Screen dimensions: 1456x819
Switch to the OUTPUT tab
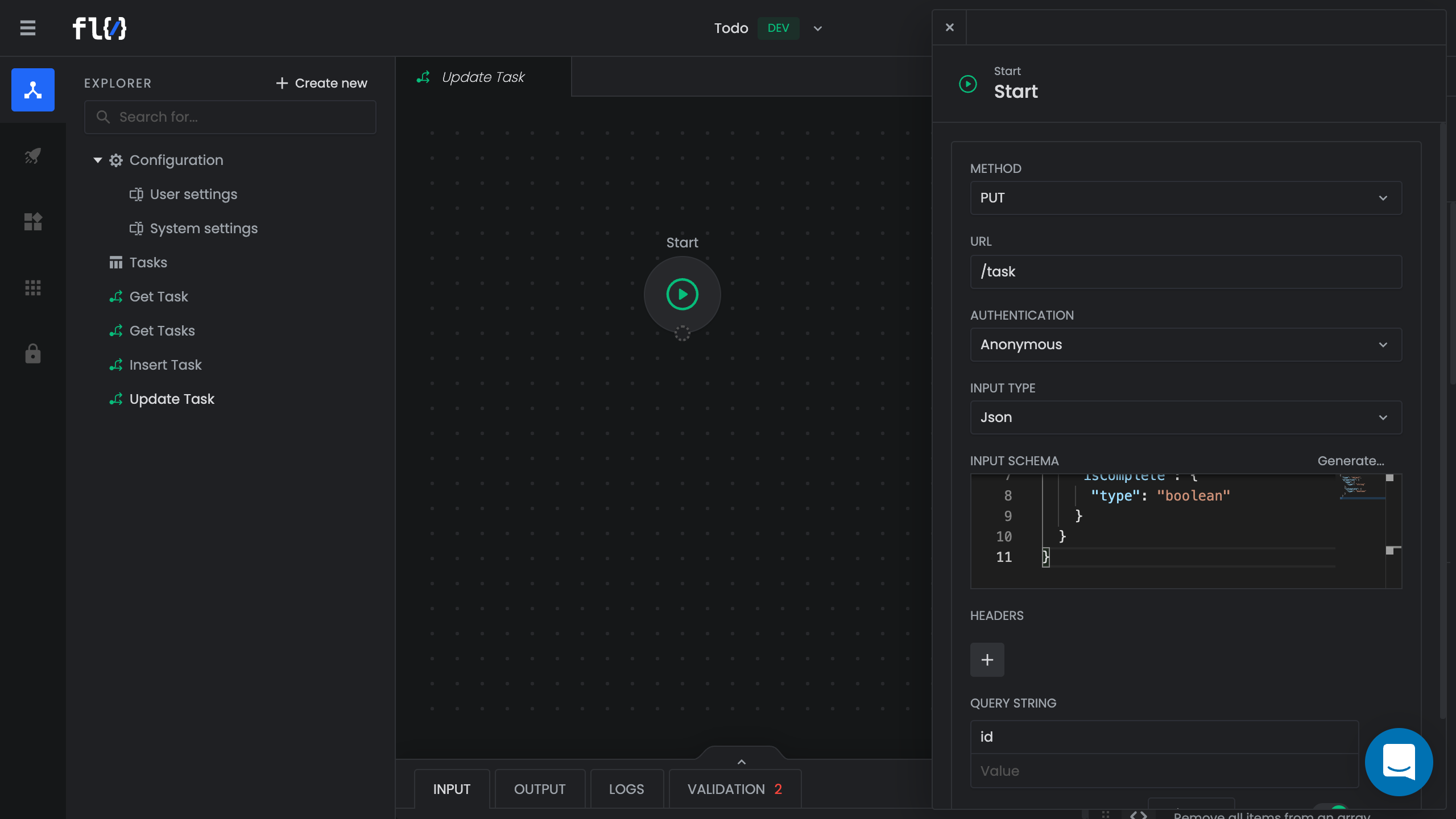(539, 789)
